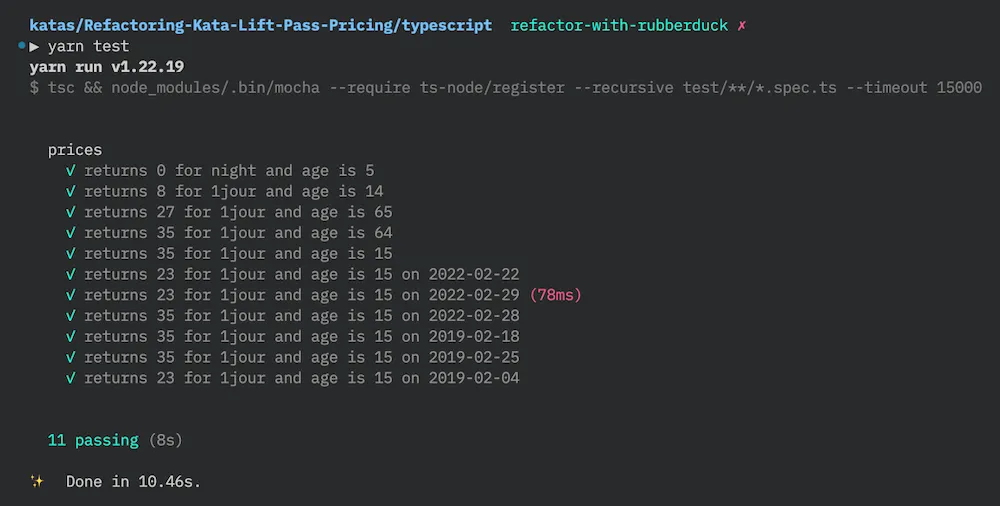Click checkmark for the 2019-02-18 test
The width and height of the screenshot is (1000, 506).
pos(71,336)
